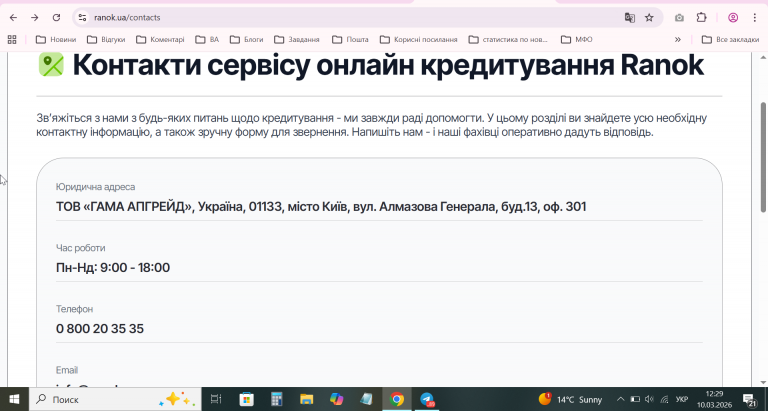Click the green map pin logo icon
The width and height of the screenshot is (768, 411).
tap(51, 65)
